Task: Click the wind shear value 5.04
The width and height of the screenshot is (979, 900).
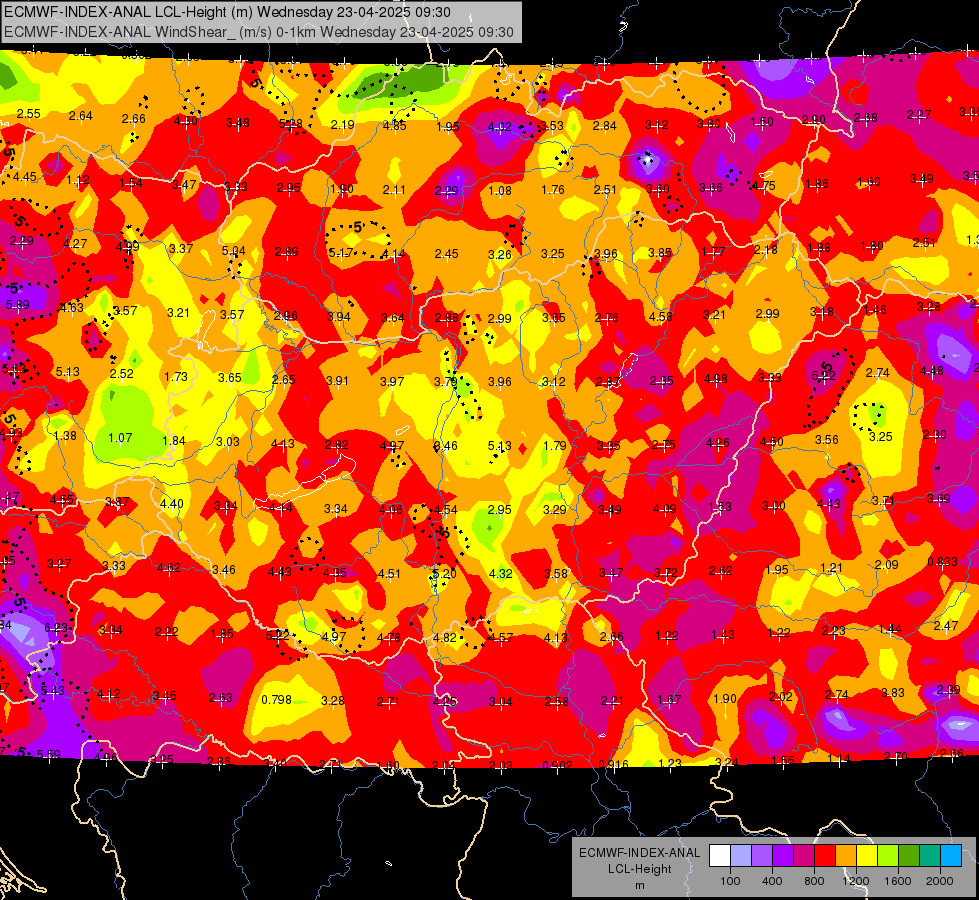Action: pyautogui.click(x=234, y=250)
